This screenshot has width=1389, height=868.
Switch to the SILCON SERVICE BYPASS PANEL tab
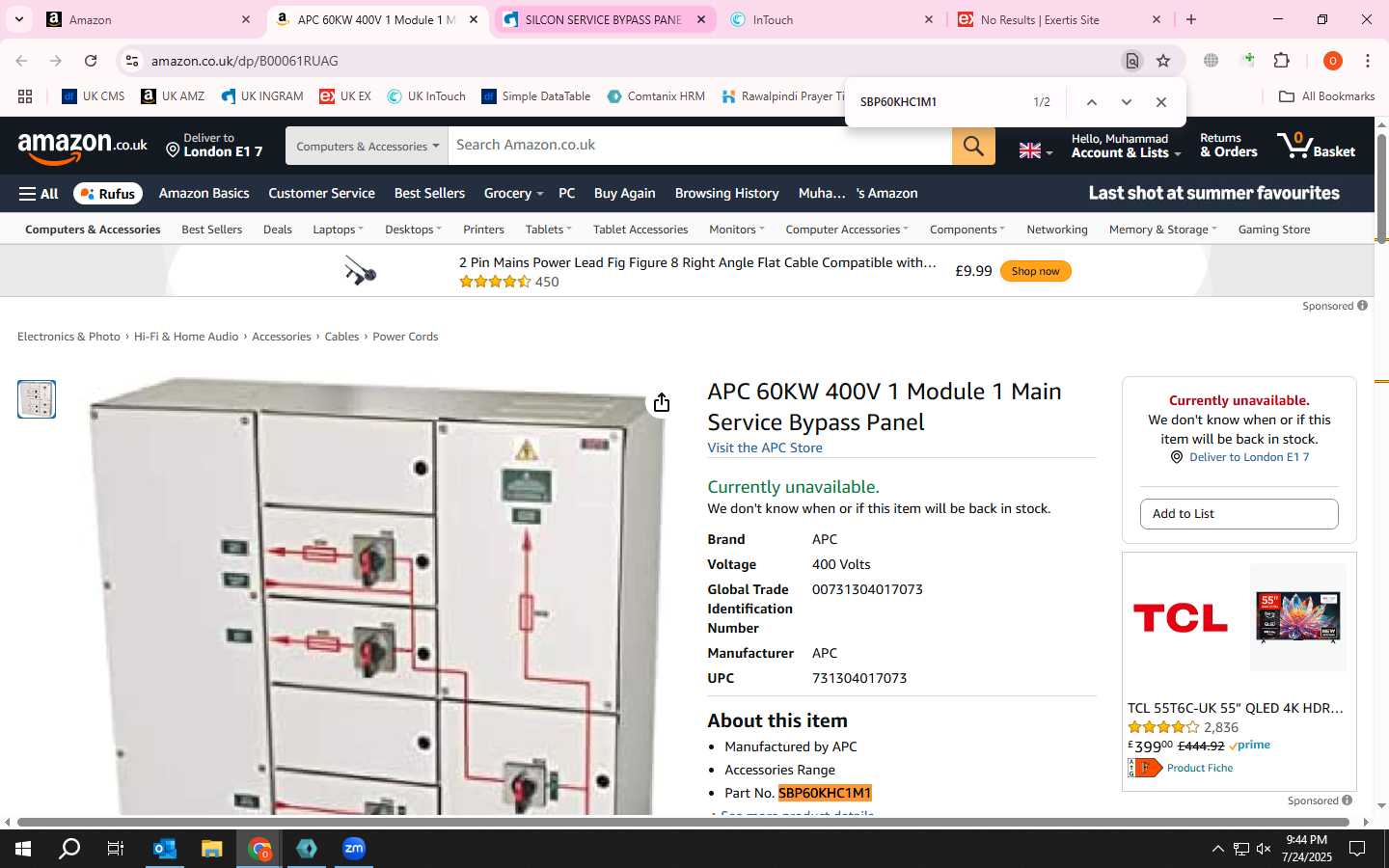tap(605, 19)
